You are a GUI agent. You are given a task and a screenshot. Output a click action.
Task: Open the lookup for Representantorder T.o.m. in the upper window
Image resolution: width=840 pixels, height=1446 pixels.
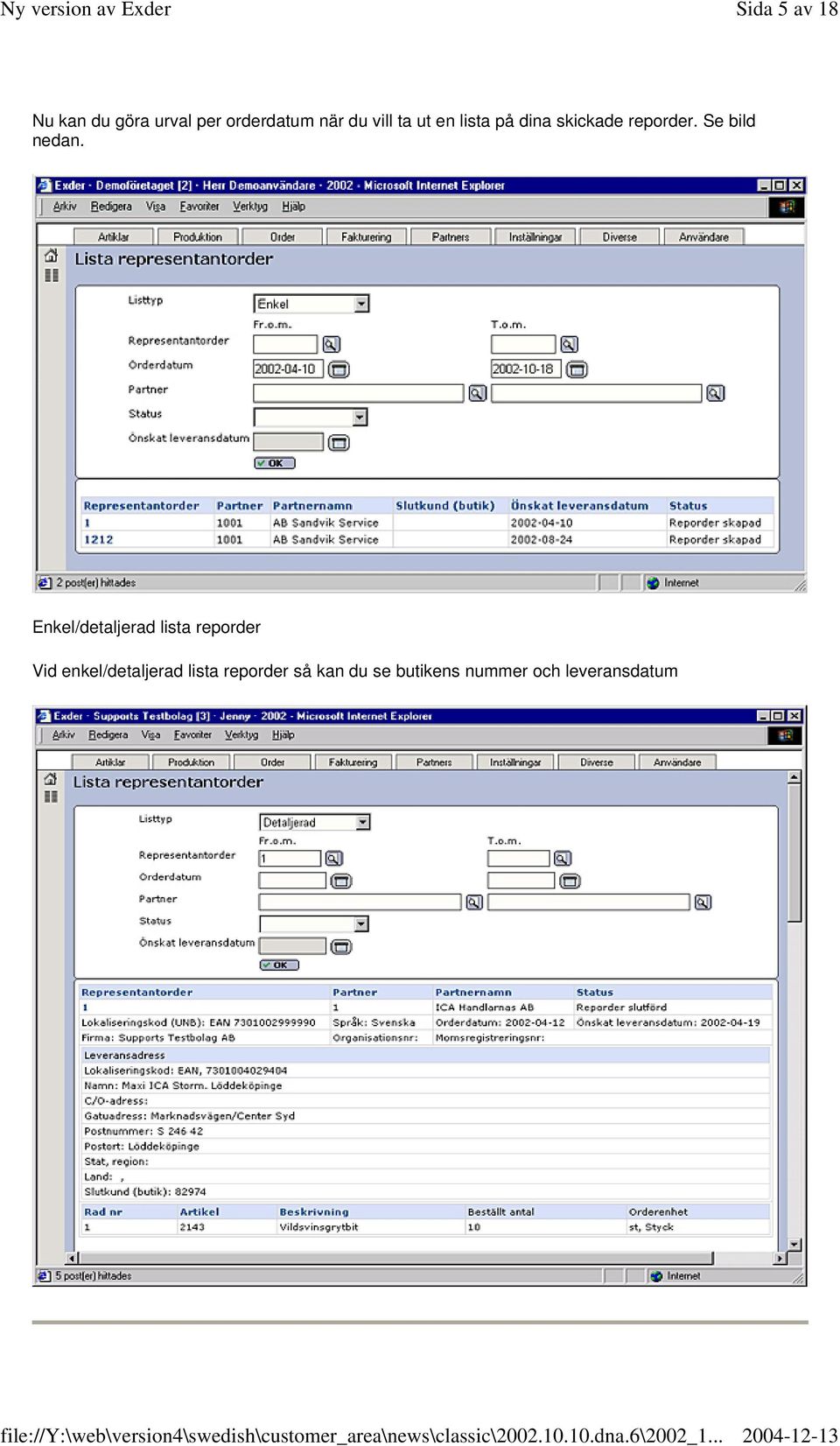point(569,344)
